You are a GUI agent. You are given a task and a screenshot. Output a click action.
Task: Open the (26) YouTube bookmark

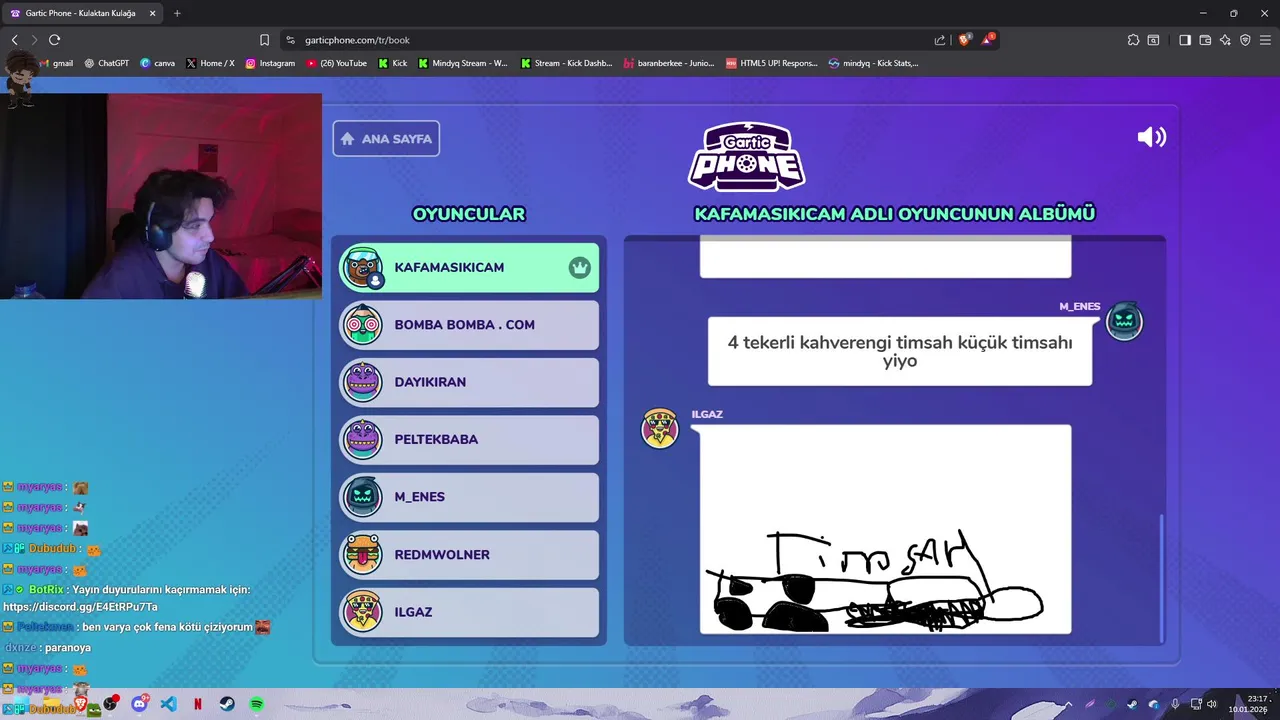(337, 63)
